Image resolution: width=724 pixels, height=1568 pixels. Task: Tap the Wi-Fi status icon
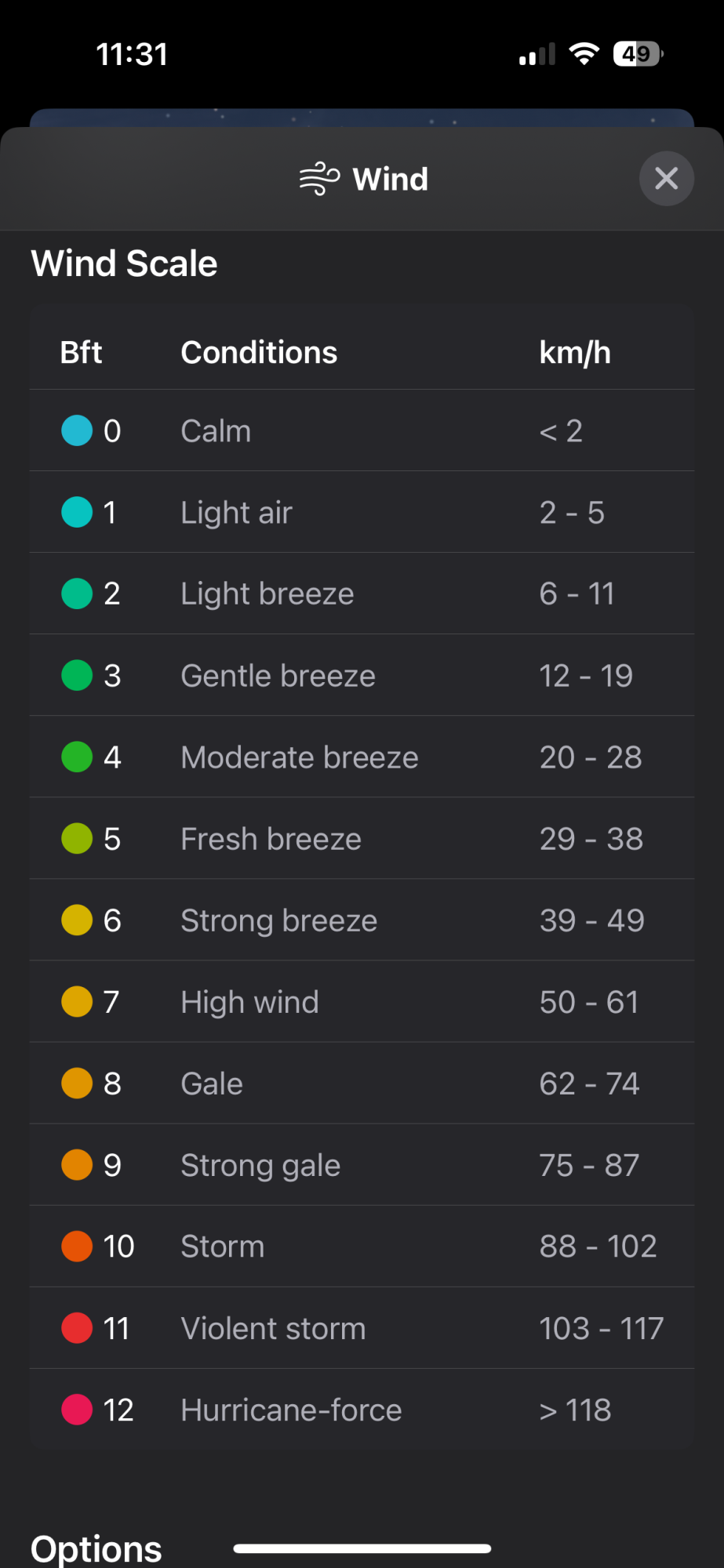click(x=584, y=54)
